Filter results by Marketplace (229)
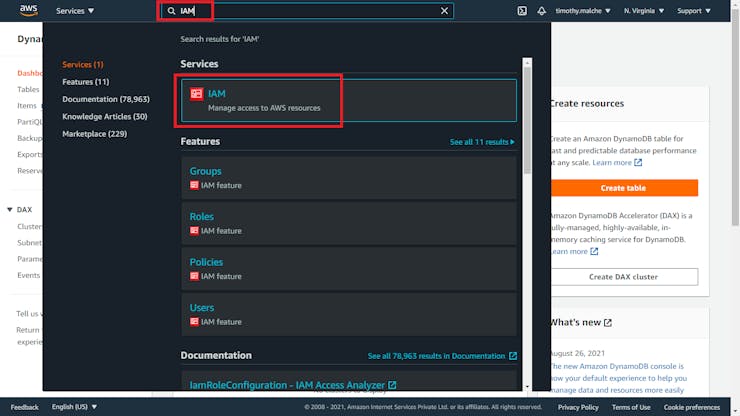Viewport: 740px width, 416px height. (94, 134)
